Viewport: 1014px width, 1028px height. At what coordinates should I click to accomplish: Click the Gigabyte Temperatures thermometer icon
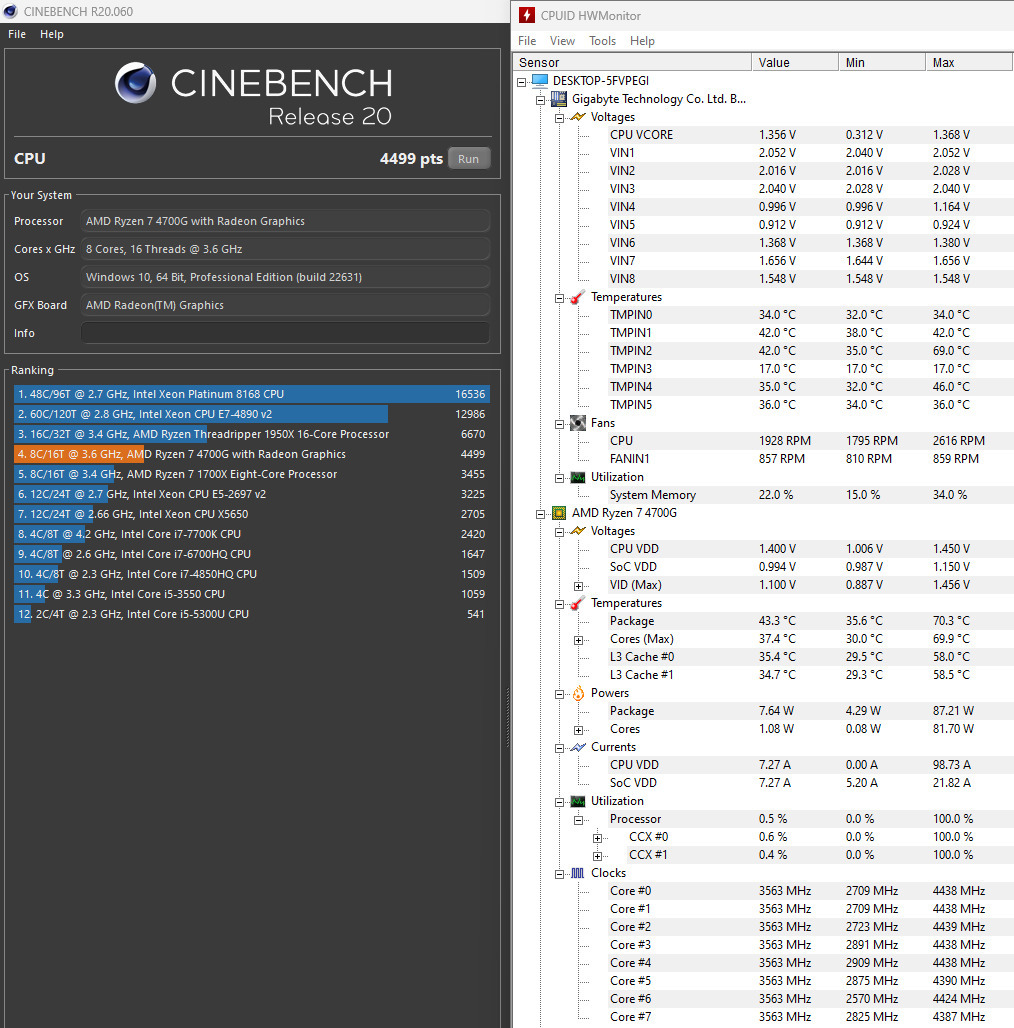[577, 297]
